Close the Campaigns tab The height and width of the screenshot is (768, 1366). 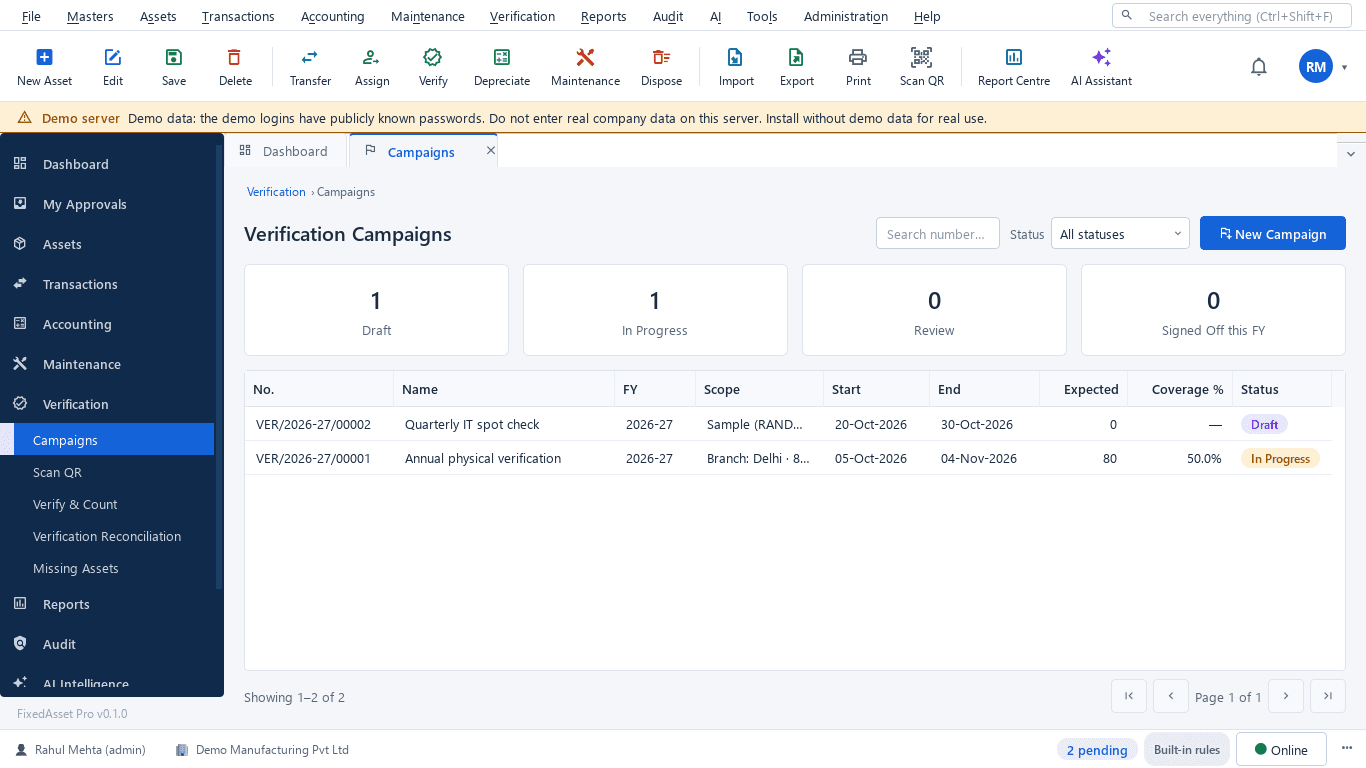pos(490,150)
